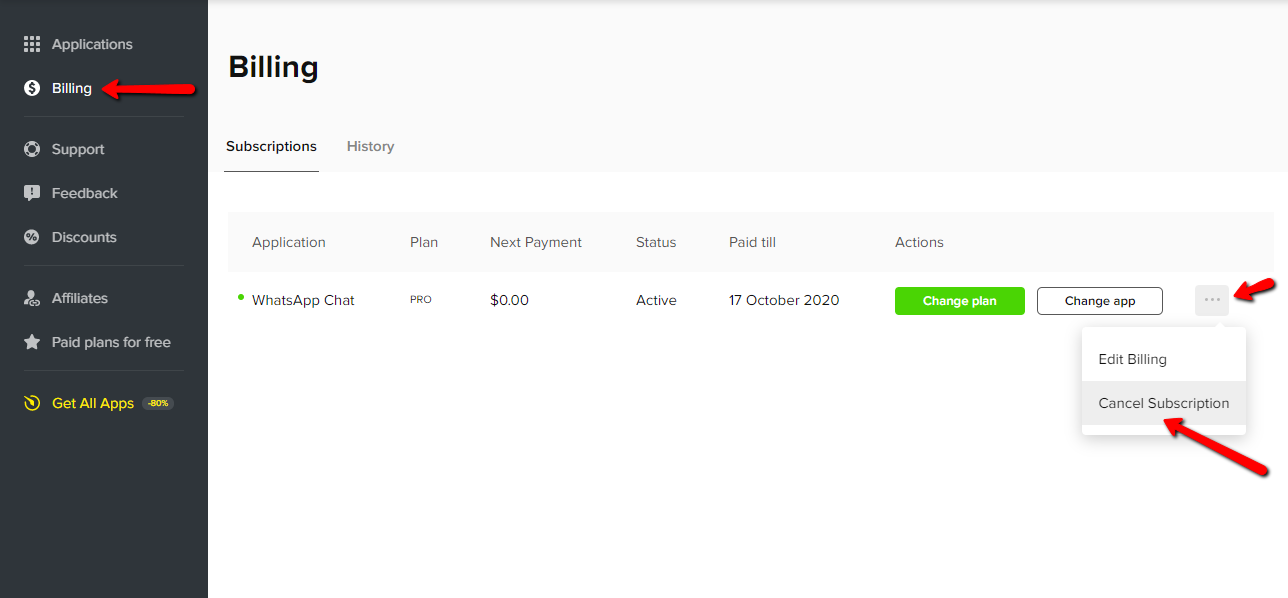Click the PRO plan label
The image size is (1288, 598).
pyautogui.click(x=421, y=300)
